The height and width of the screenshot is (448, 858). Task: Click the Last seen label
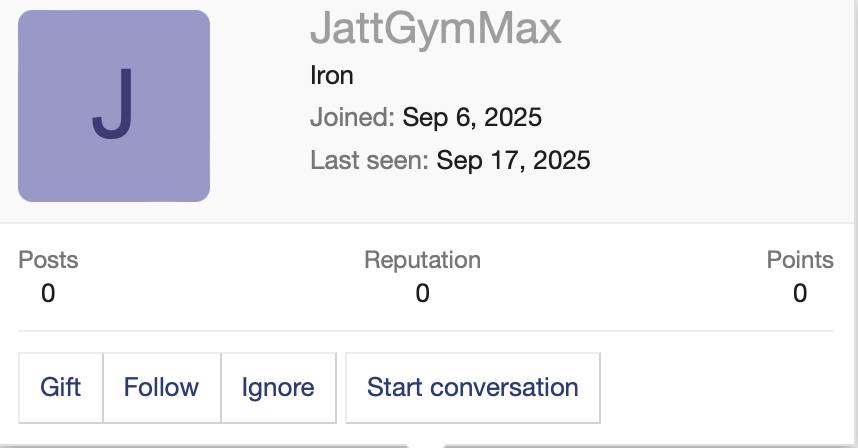pos(369,160)
